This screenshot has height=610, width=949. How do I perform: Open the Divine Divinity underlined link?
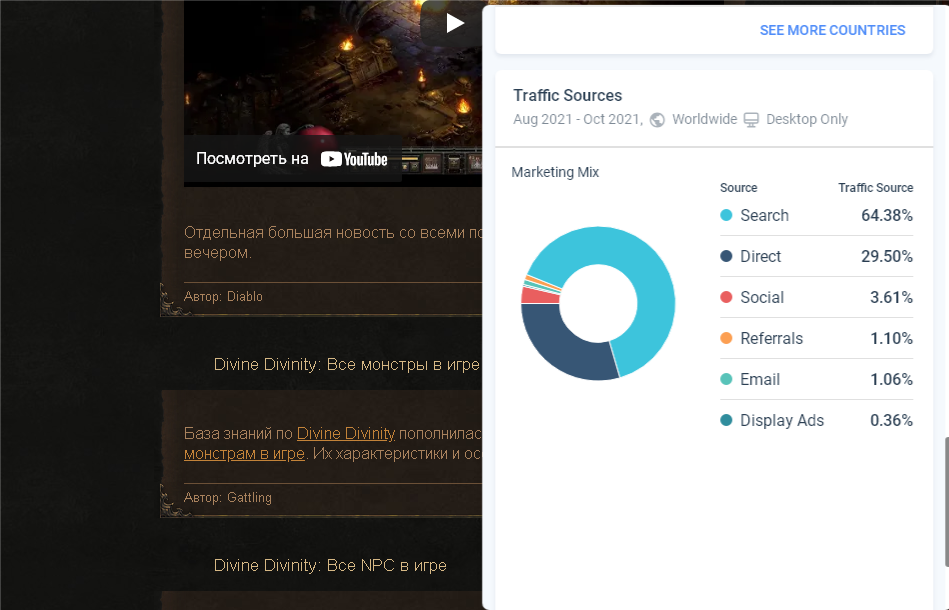(x=346, y=433)
